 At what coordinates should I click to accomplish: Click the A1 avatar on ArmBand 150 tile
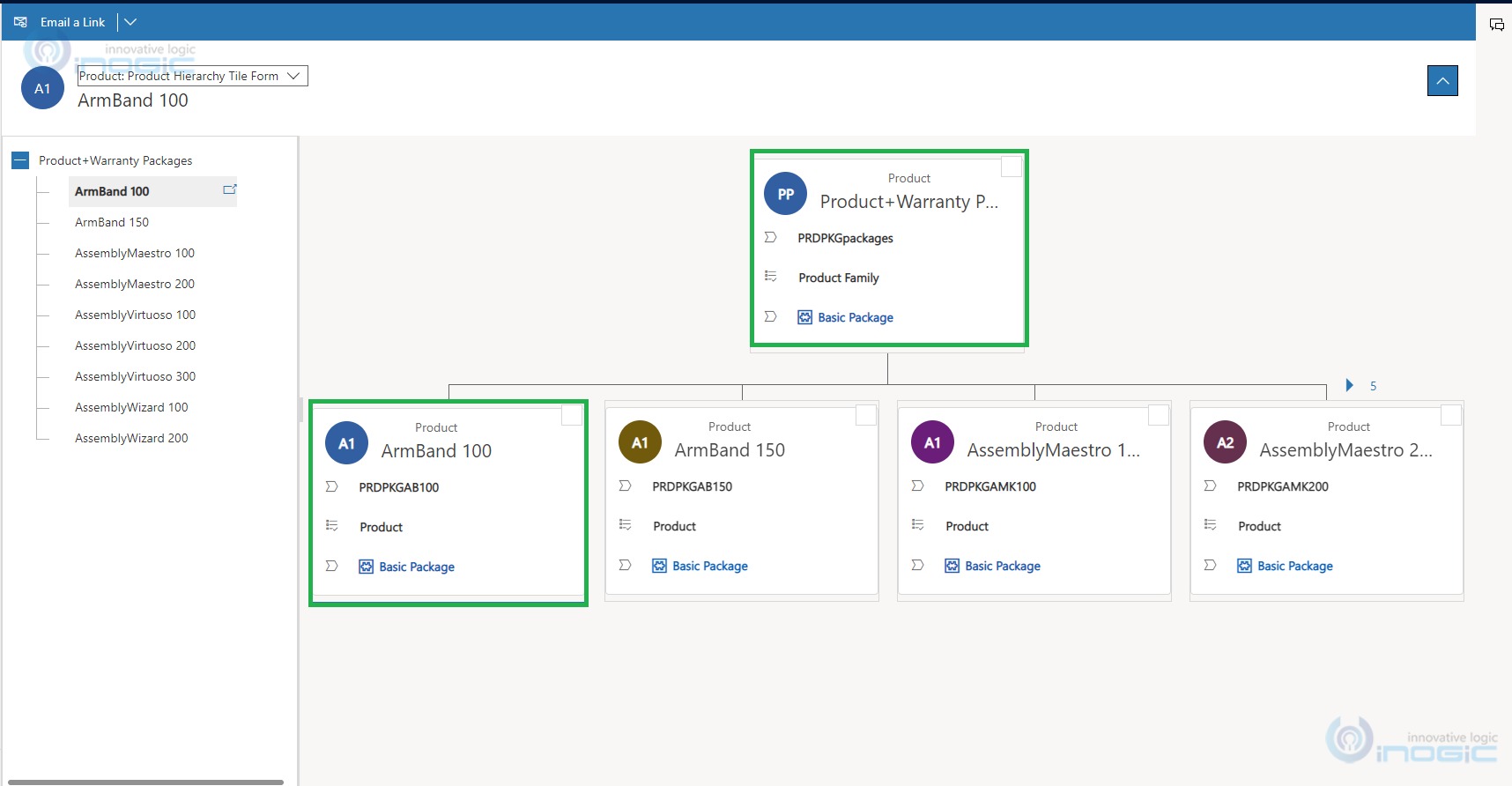641,442
